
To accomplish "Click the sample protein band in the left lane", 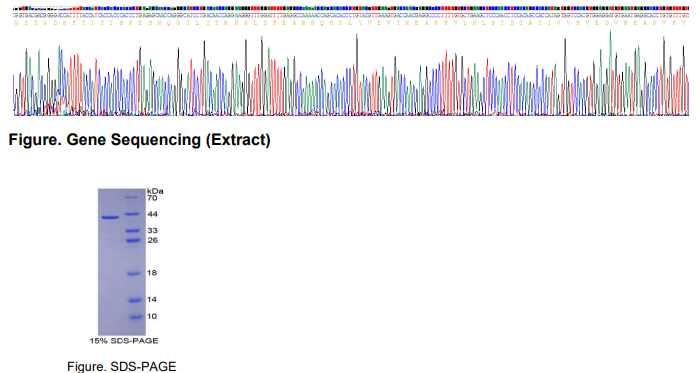I will coord(111,217).
